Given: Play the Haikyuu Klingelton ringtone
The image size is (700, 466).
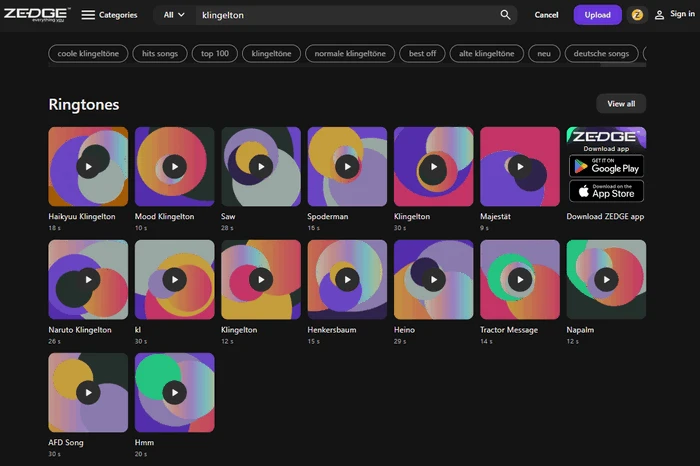Looking at the screenshot, I should [88, 166].
